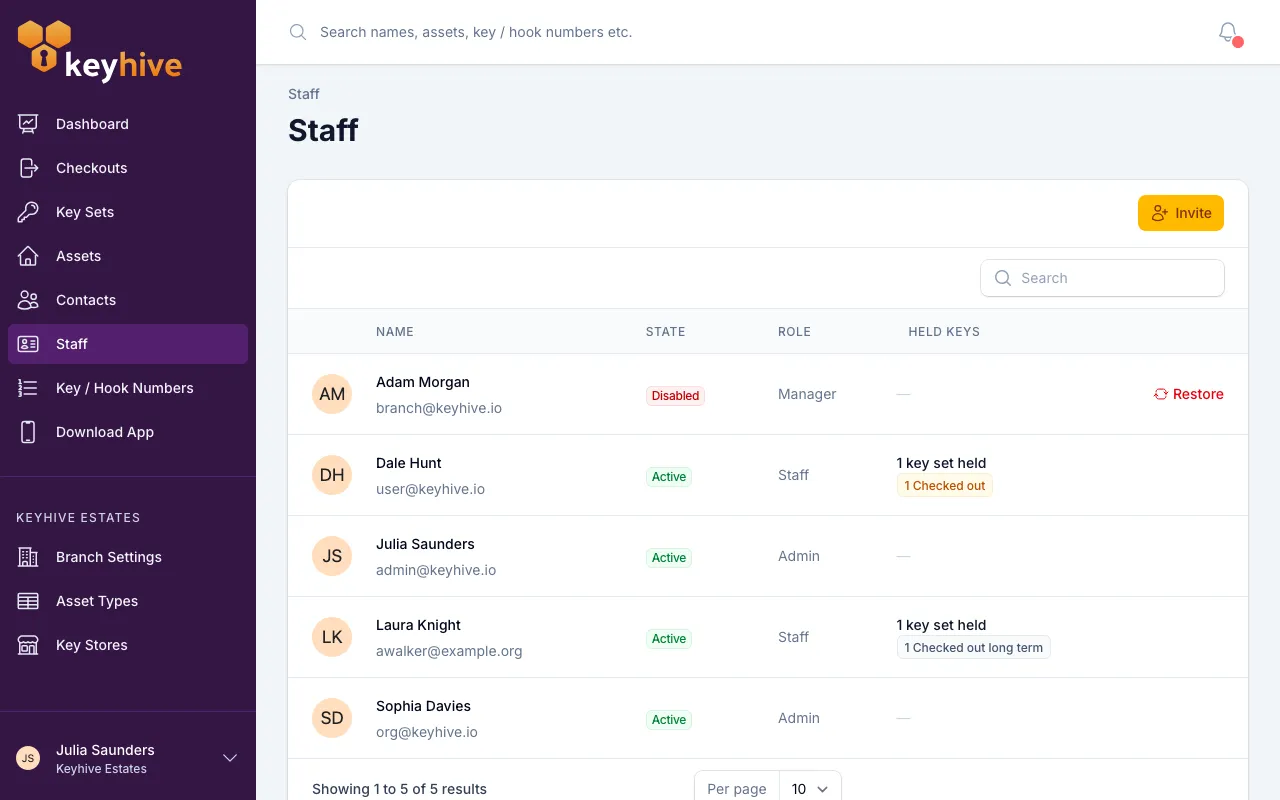Click the Checkouts exit-arrow icon
The image size is (1280, 800).
pos(28,168)
